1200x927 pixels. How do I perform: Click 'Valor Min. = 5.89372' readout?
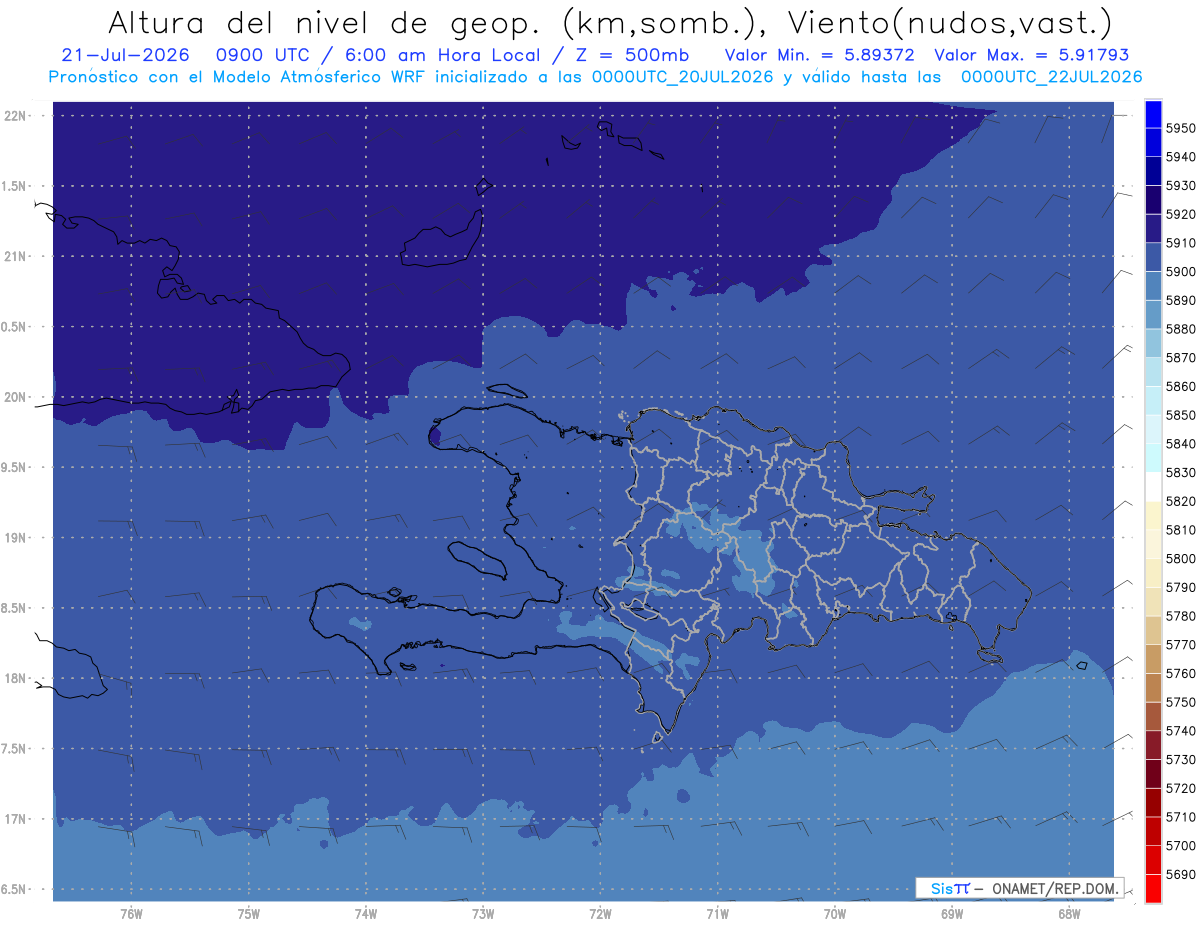819,55
